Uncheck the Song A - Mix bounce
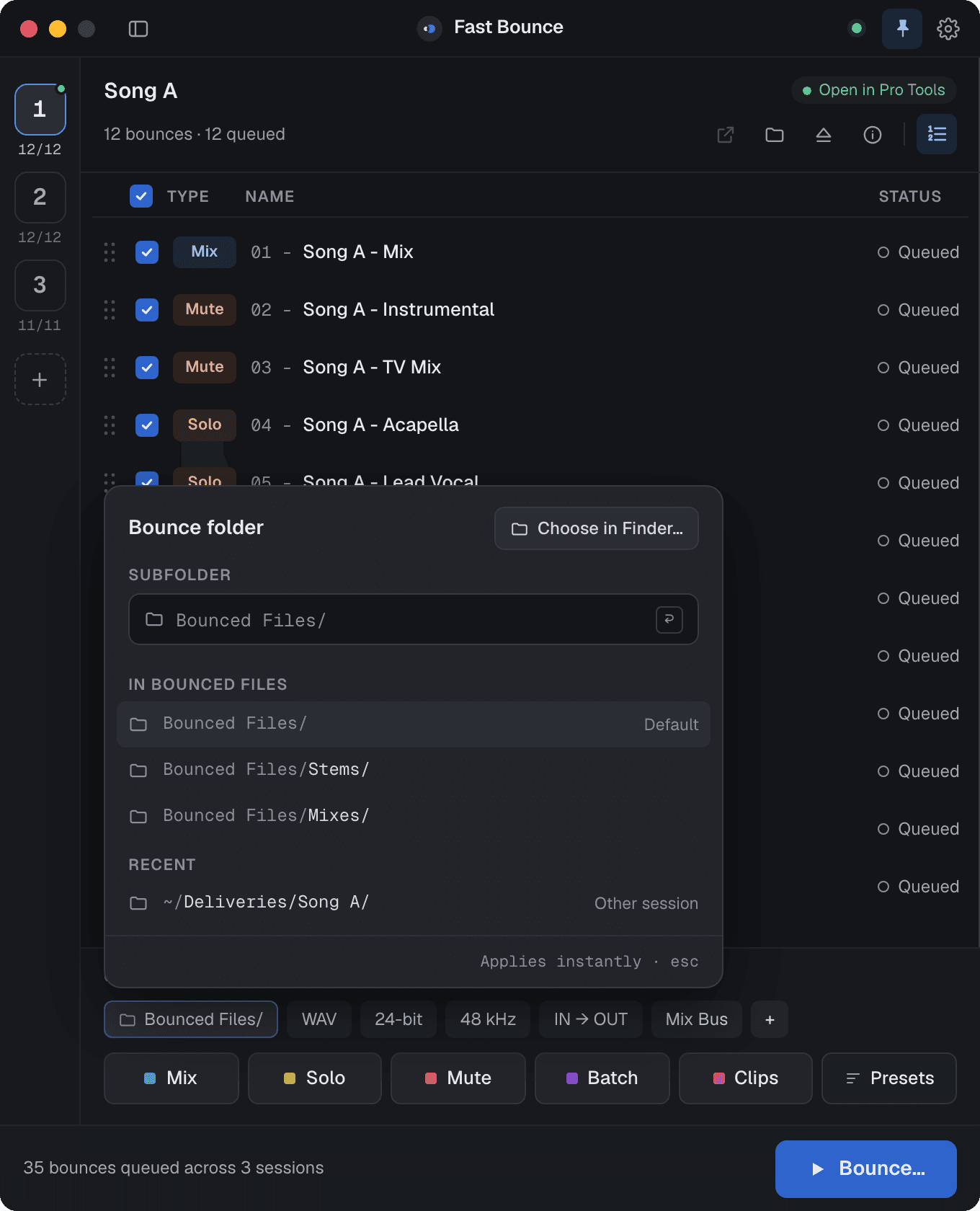The image size is (980, 1211). coord(147,252)
